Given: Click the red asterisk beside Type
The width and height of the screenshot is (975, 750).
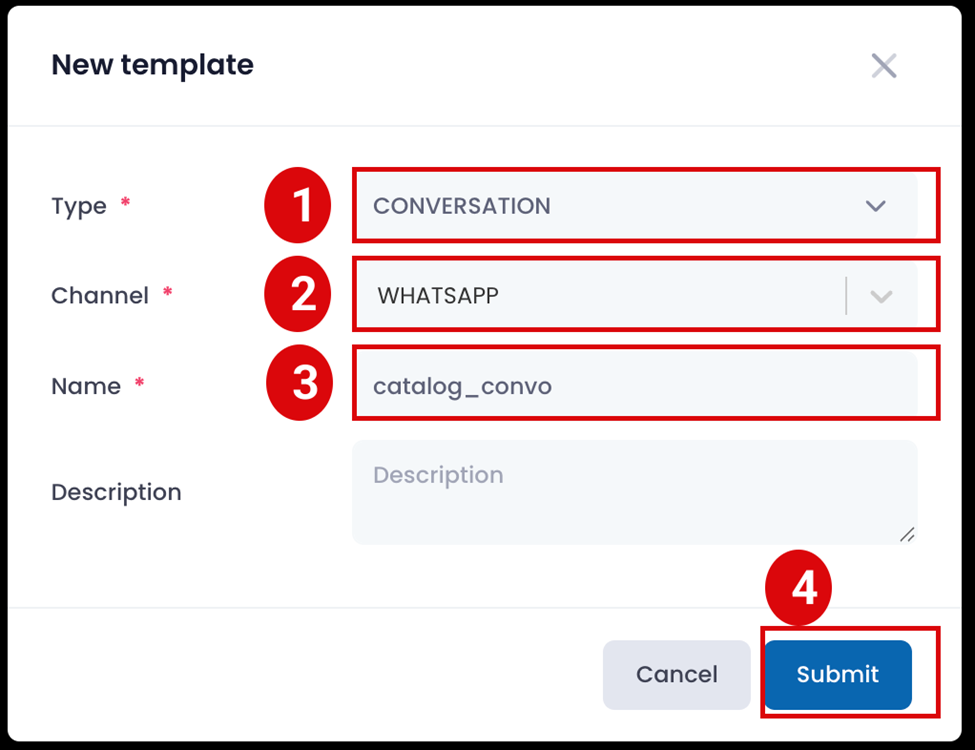Looking at the screenshot, I should [125, 203].
